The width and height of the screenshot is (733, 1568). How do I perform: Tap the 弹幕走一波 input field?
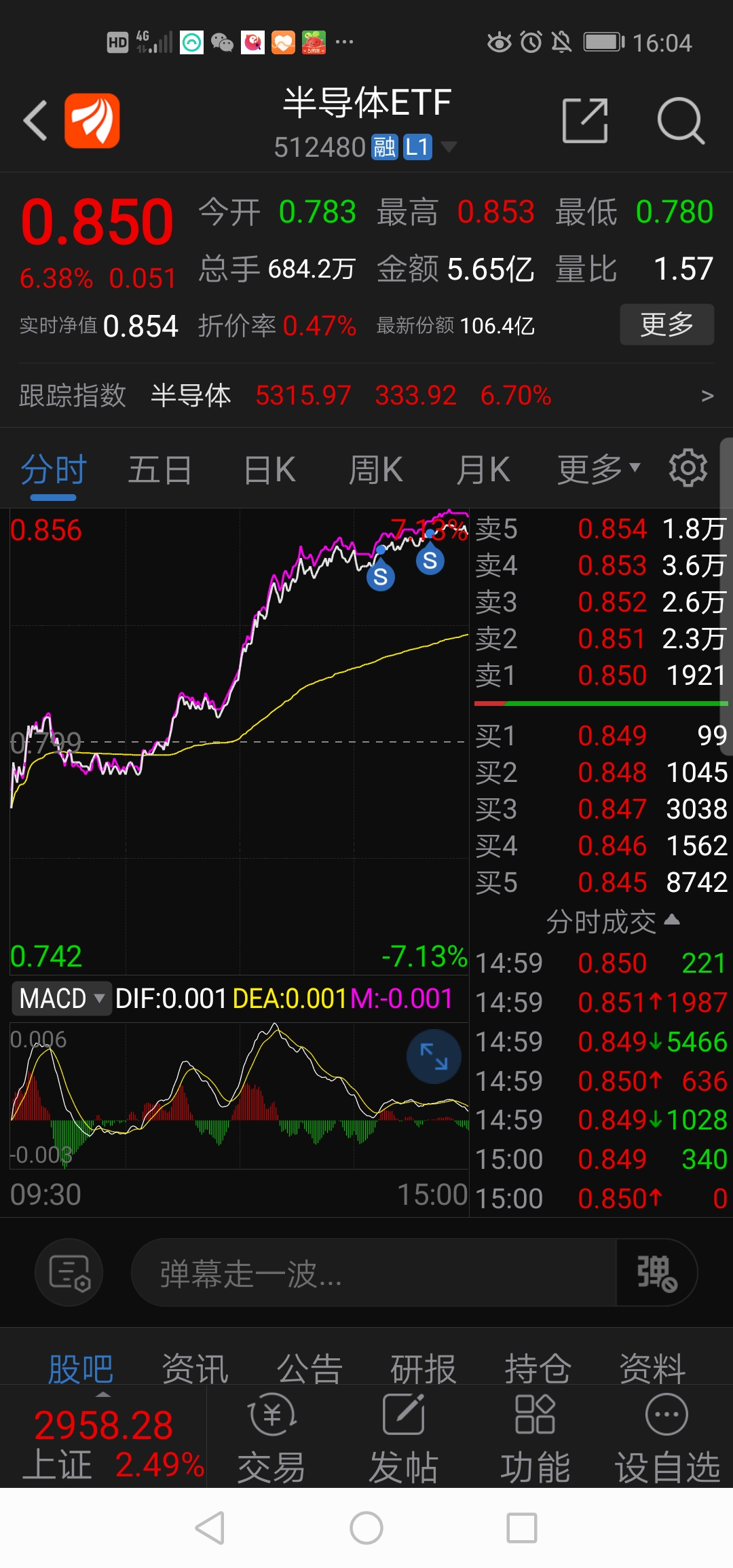[374, 1273]
